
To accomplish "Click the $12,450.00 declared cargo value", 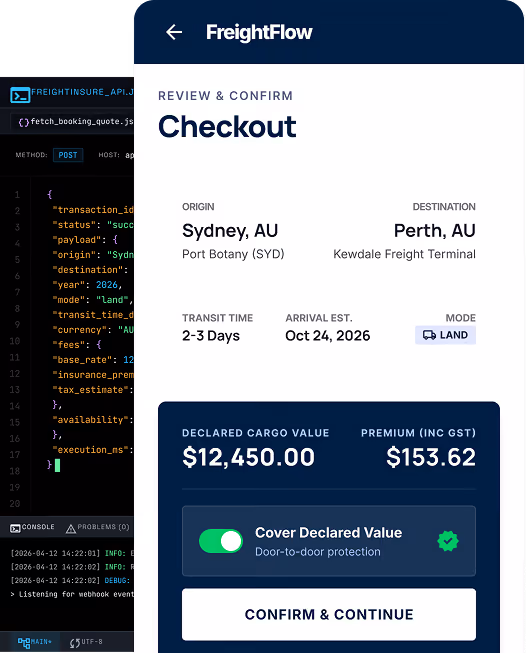I will (249, 457).
